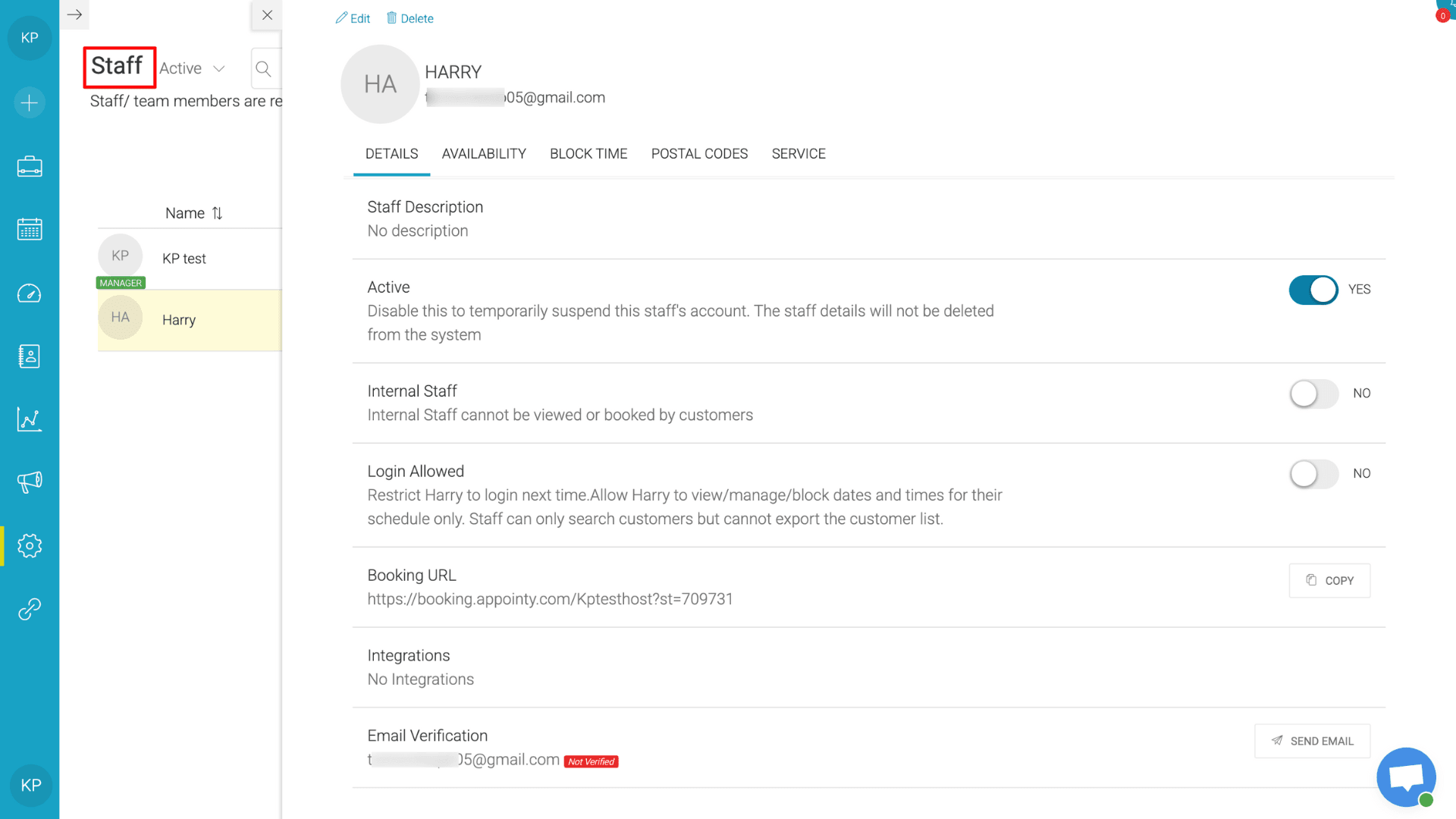The width and height of the screenshot is (1456, 819).
Task: Expand the sidebar with arrow button
Action: pos(74,14)
